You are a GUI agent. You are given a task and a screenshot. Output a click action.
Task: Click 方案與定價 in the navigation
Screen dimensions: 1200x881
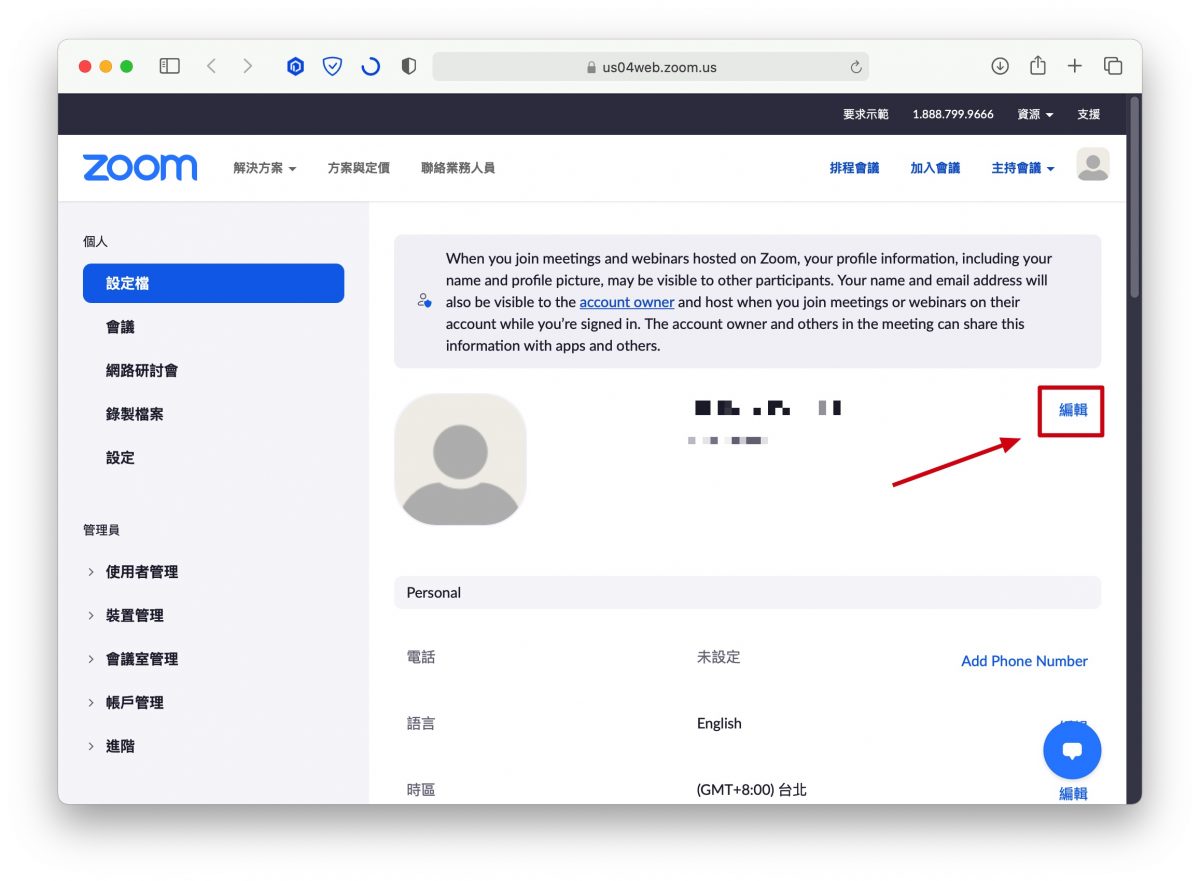[x=359, y=168]
